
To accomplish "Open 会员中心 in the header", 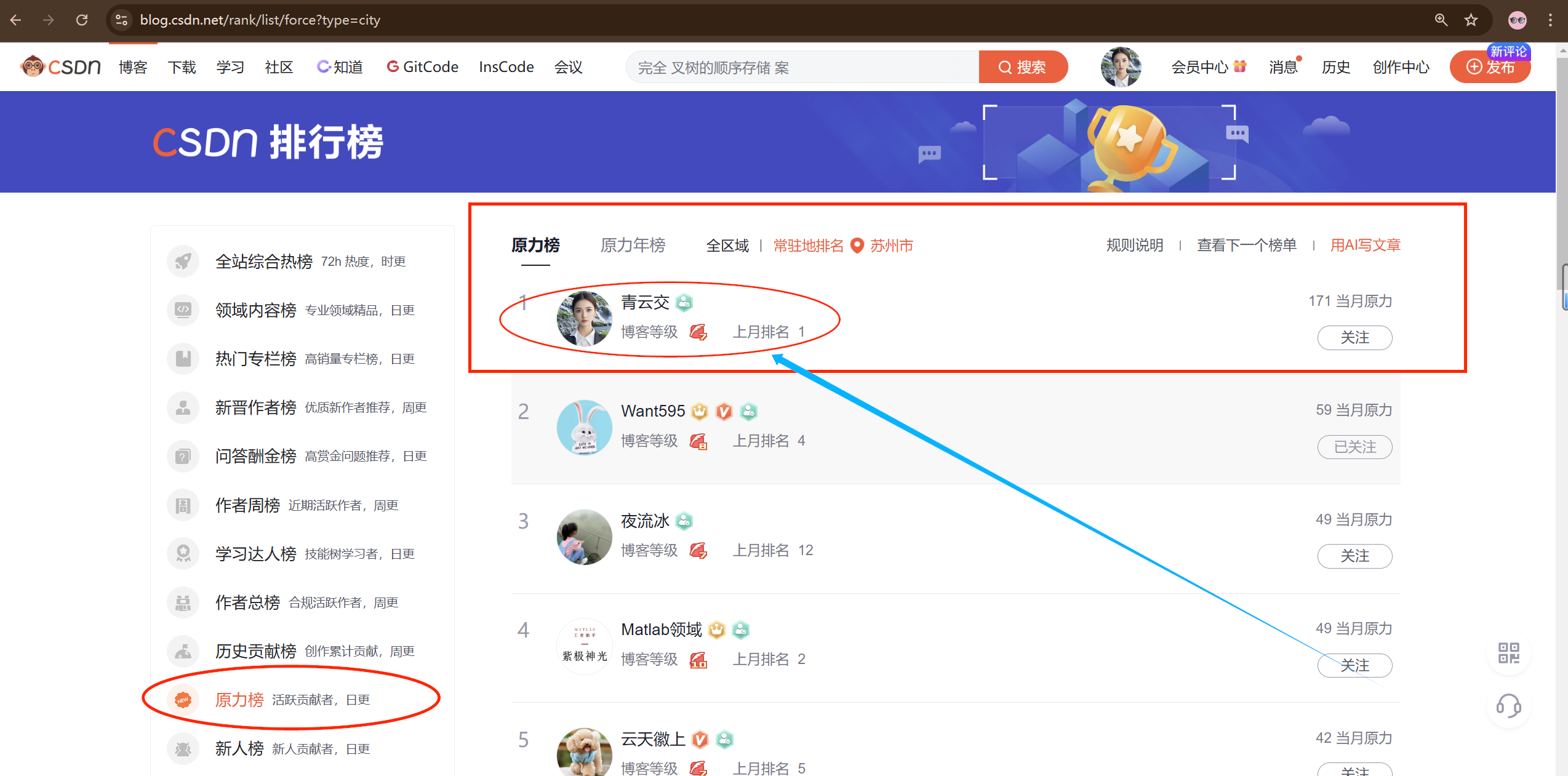I will pos(1208,67).
